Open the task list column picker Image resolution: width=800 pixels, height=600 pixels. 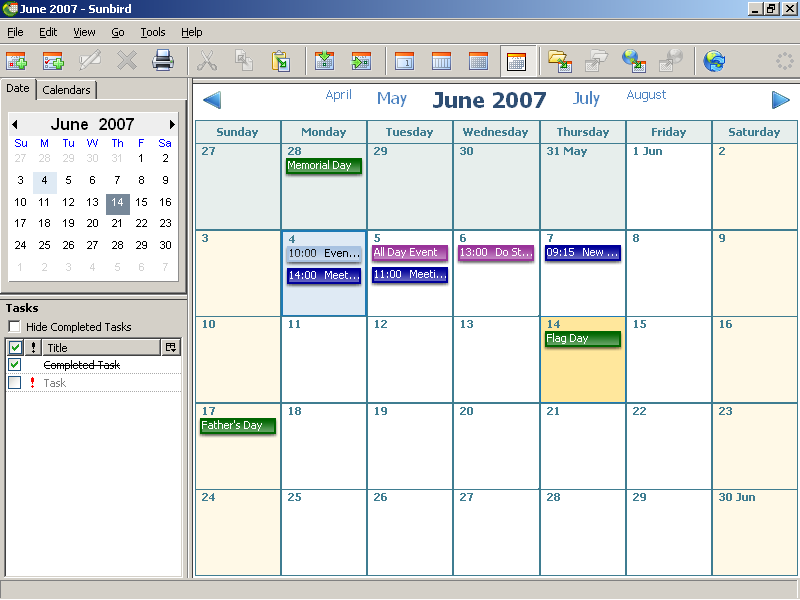[x=171, y=347]
